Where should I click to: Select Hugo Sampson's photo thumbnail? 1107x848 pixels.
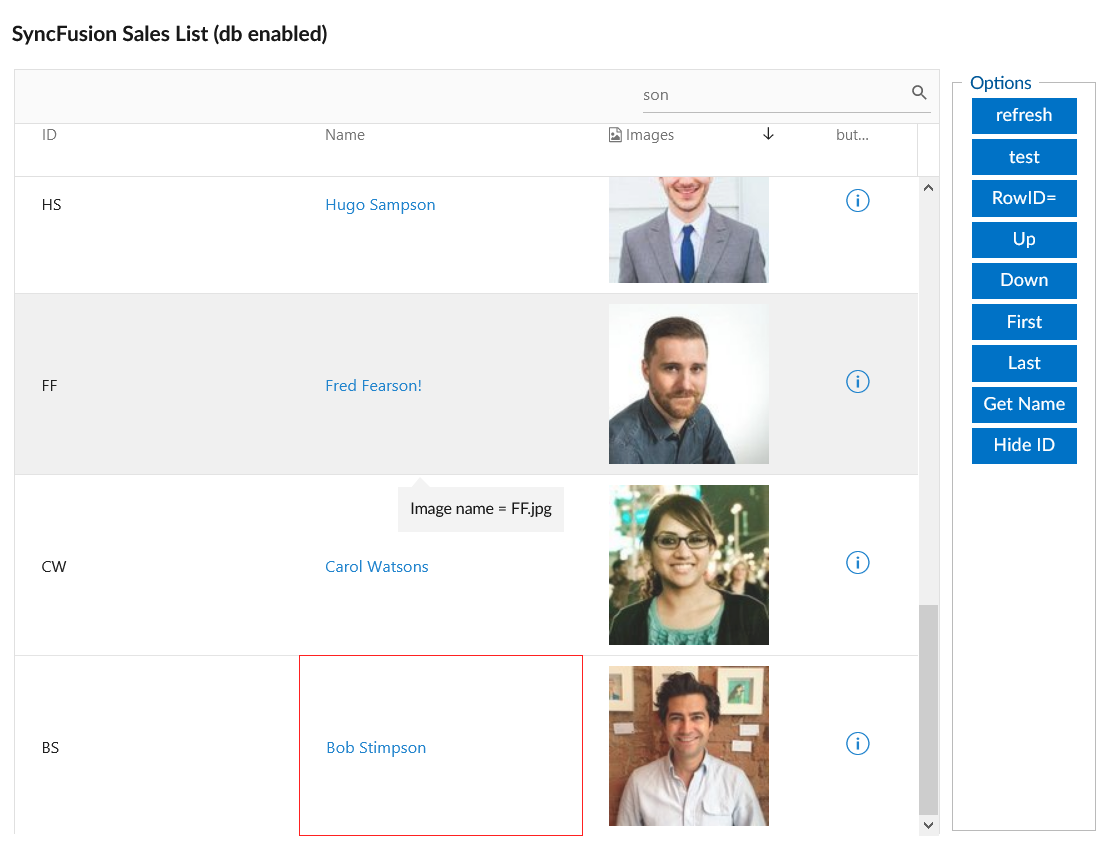(x=688, y=230)
